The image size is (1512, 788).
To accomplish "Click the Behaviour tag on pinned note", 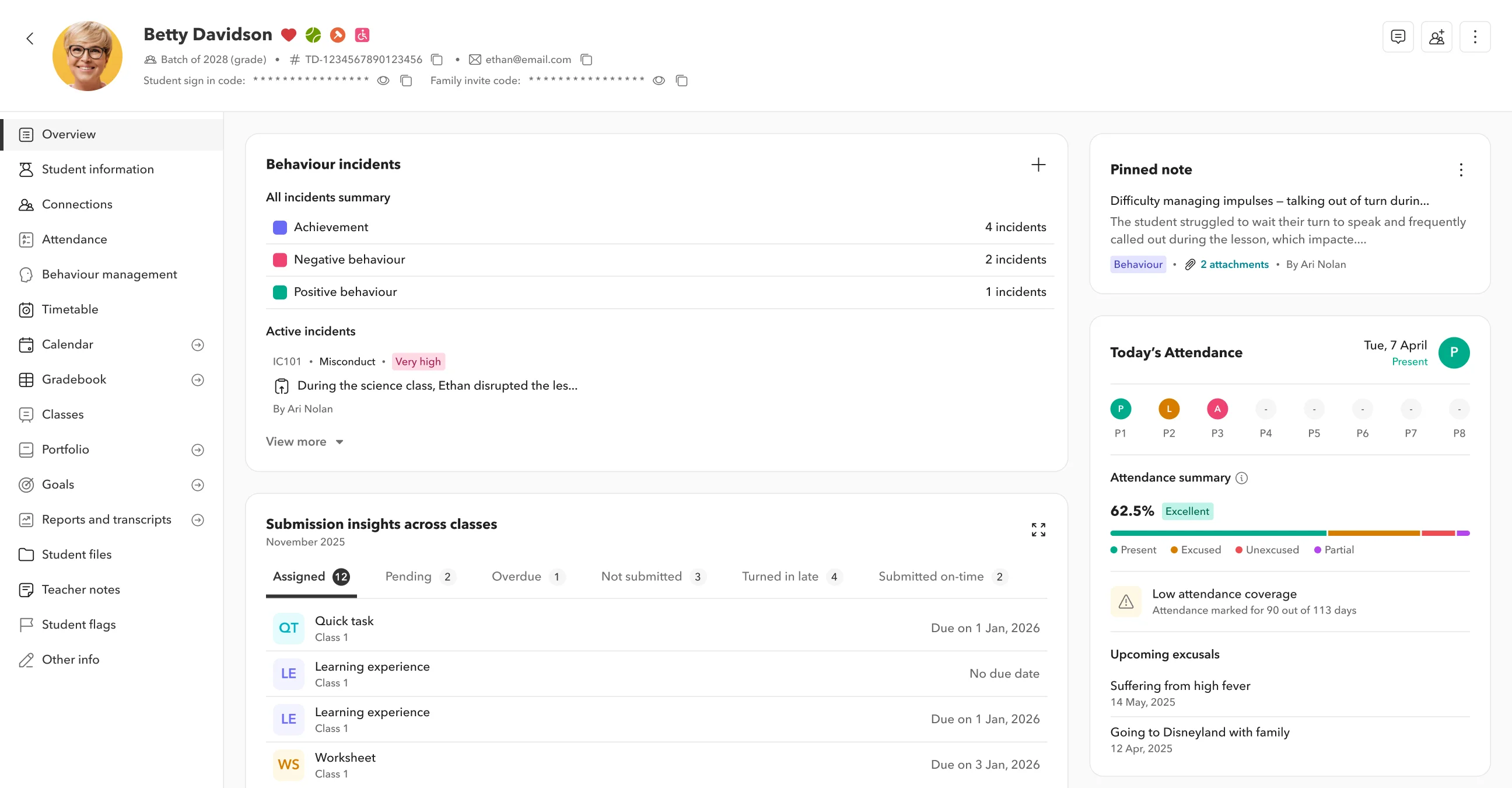I will click(x=1137, y=264).
